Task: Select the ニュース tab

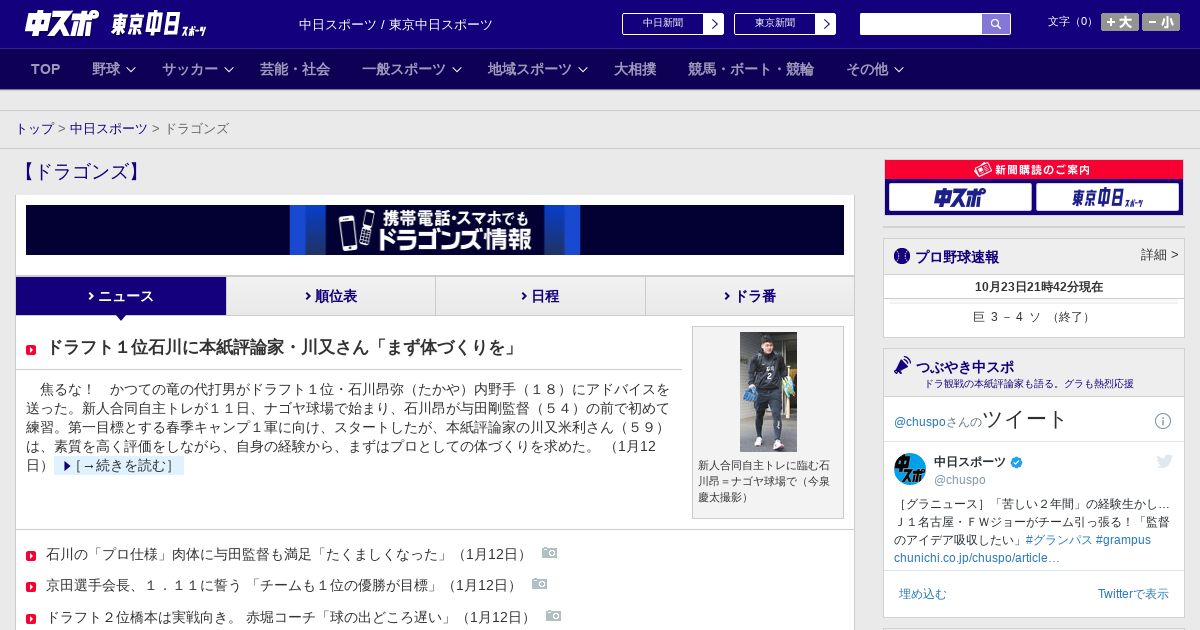Action: [x=121, y=296]
